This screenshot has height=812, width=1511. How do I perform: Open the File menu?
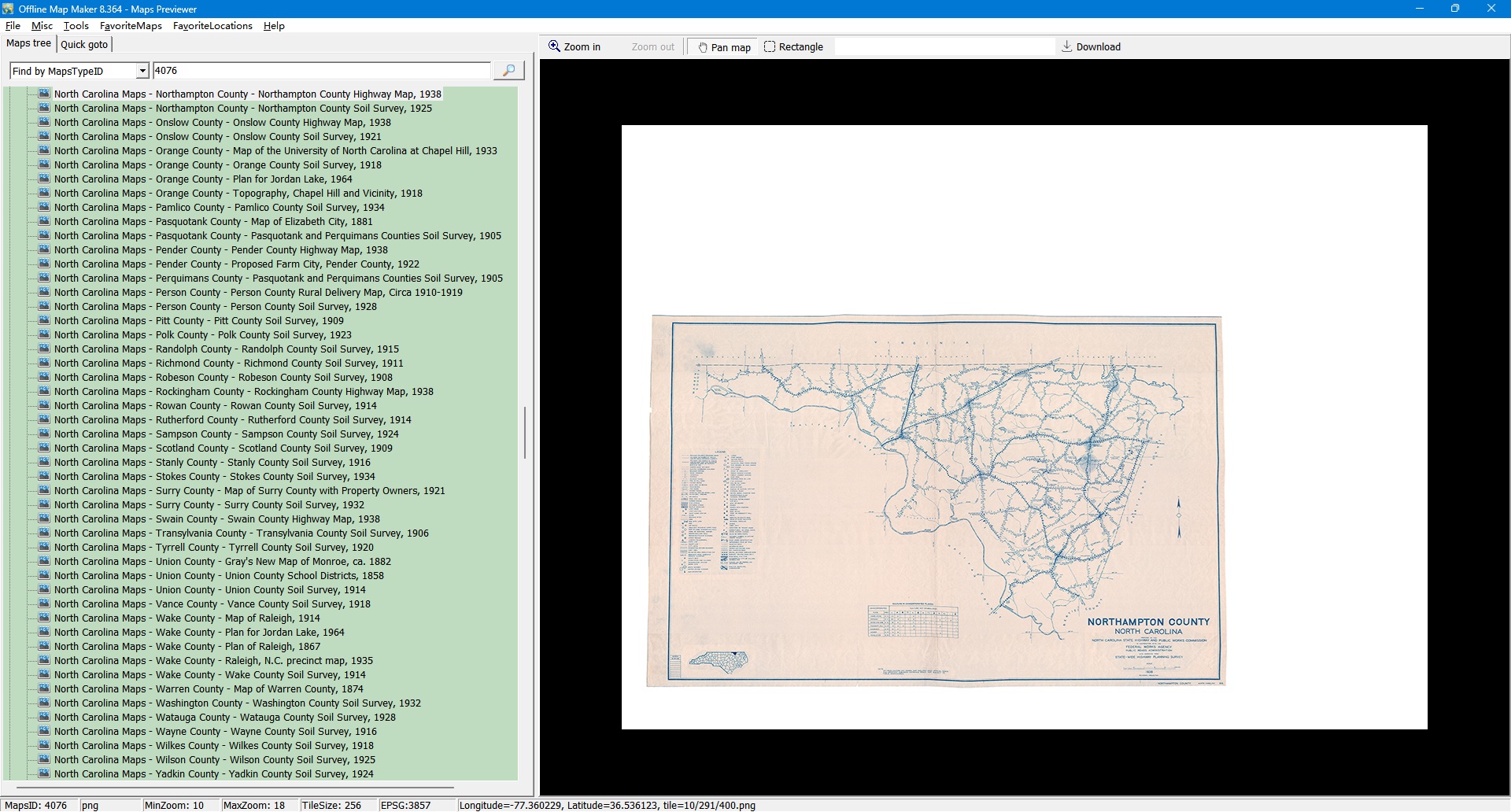coord(13,26)
